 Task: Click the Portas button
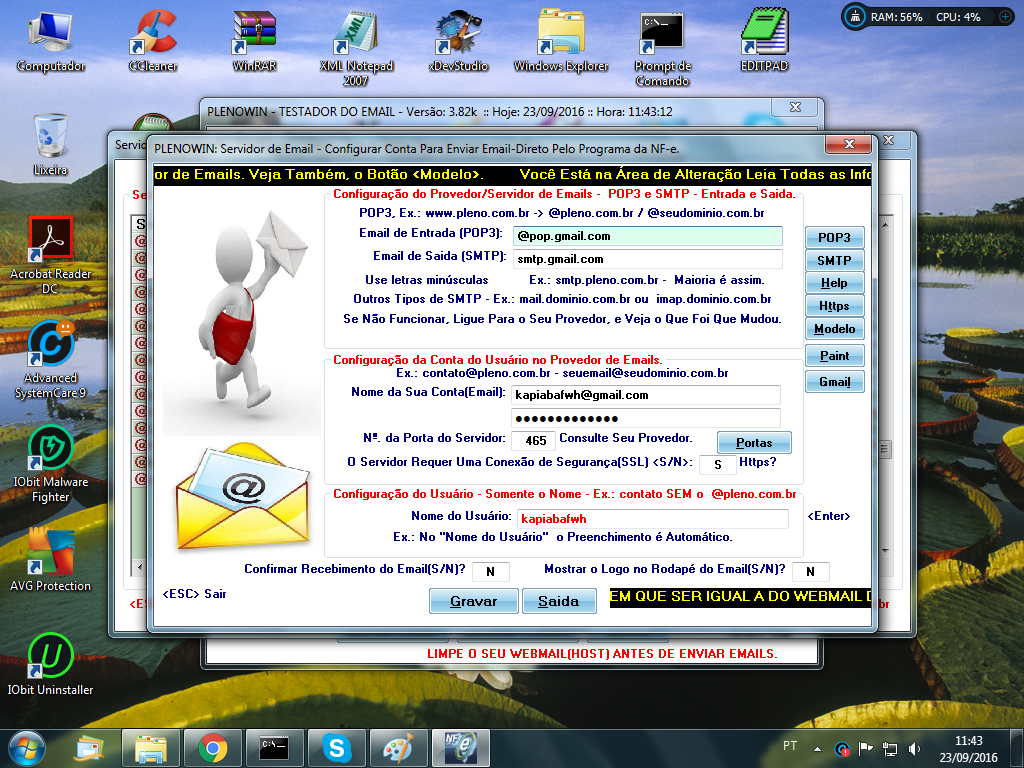tap(754, 443)
